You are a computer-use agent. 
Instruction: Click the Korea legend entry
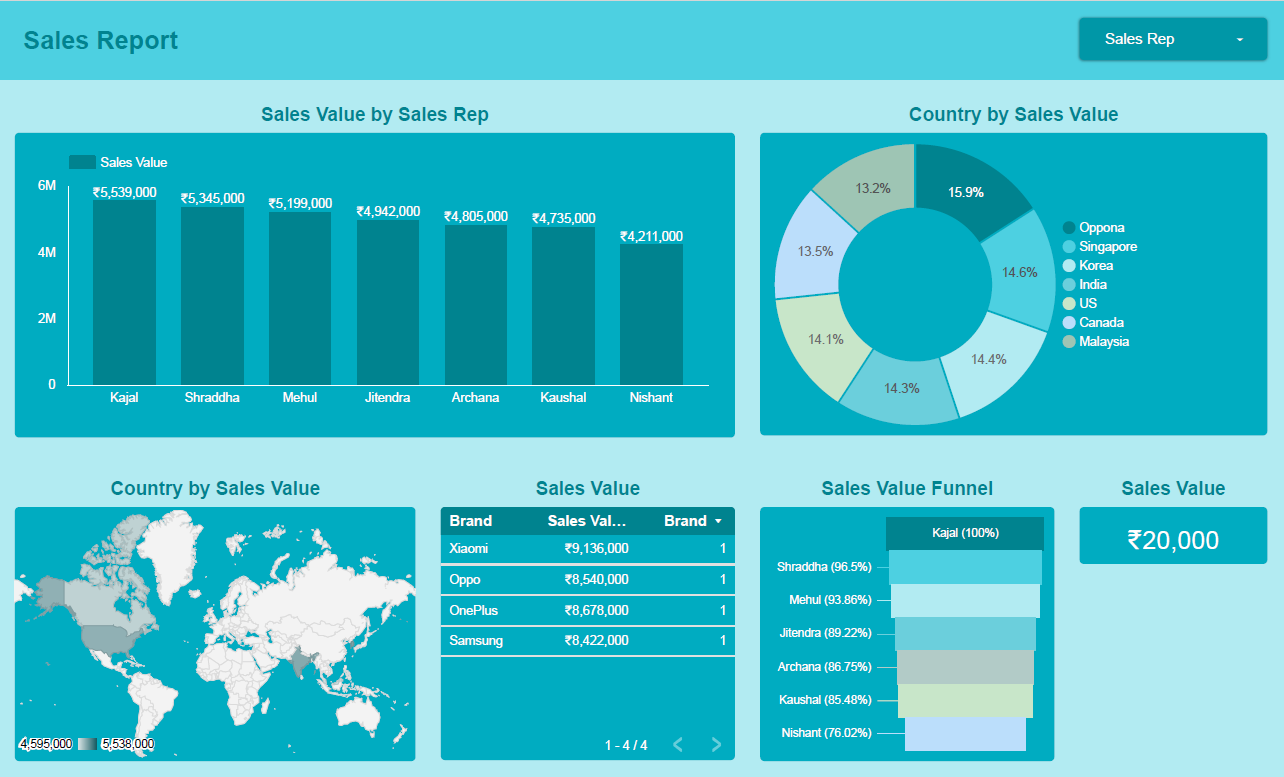click(1088, 265)
